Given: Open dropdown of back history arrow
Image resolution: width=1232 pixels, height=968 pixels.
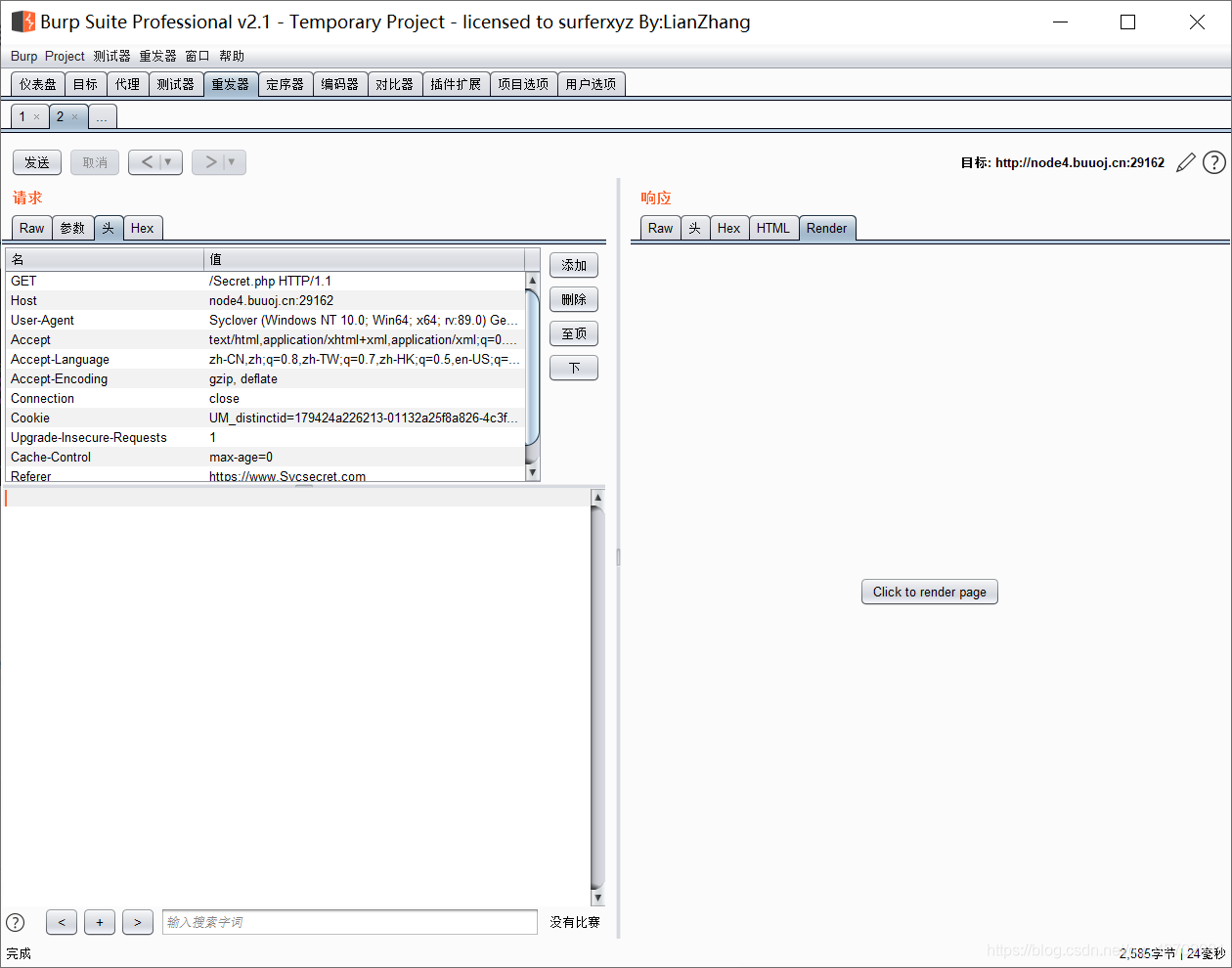Looking at the screenshot, I should click(x=170, y=162).
